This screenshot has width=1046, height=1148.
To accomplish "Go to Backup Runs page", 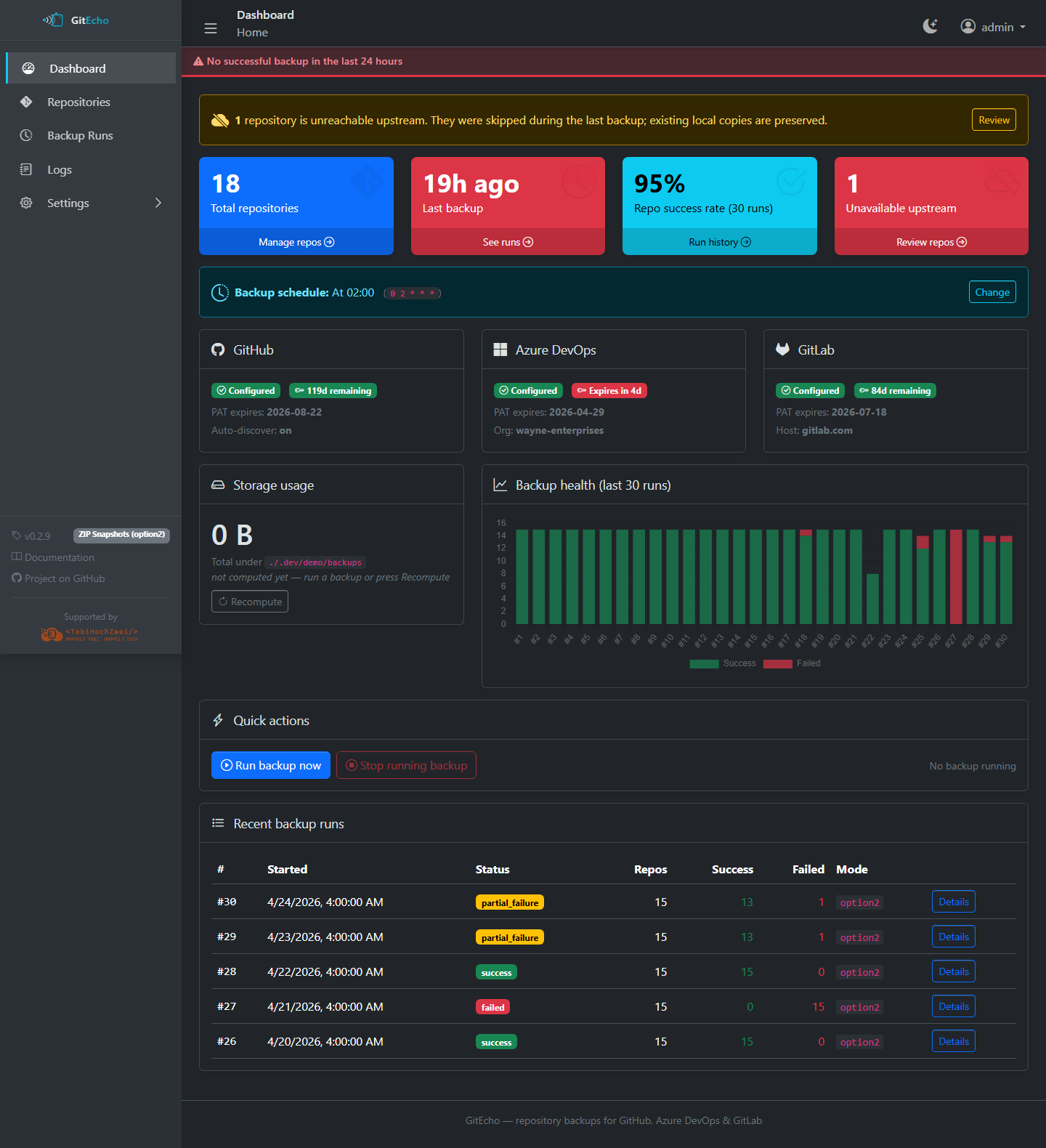I will point(80,136).
